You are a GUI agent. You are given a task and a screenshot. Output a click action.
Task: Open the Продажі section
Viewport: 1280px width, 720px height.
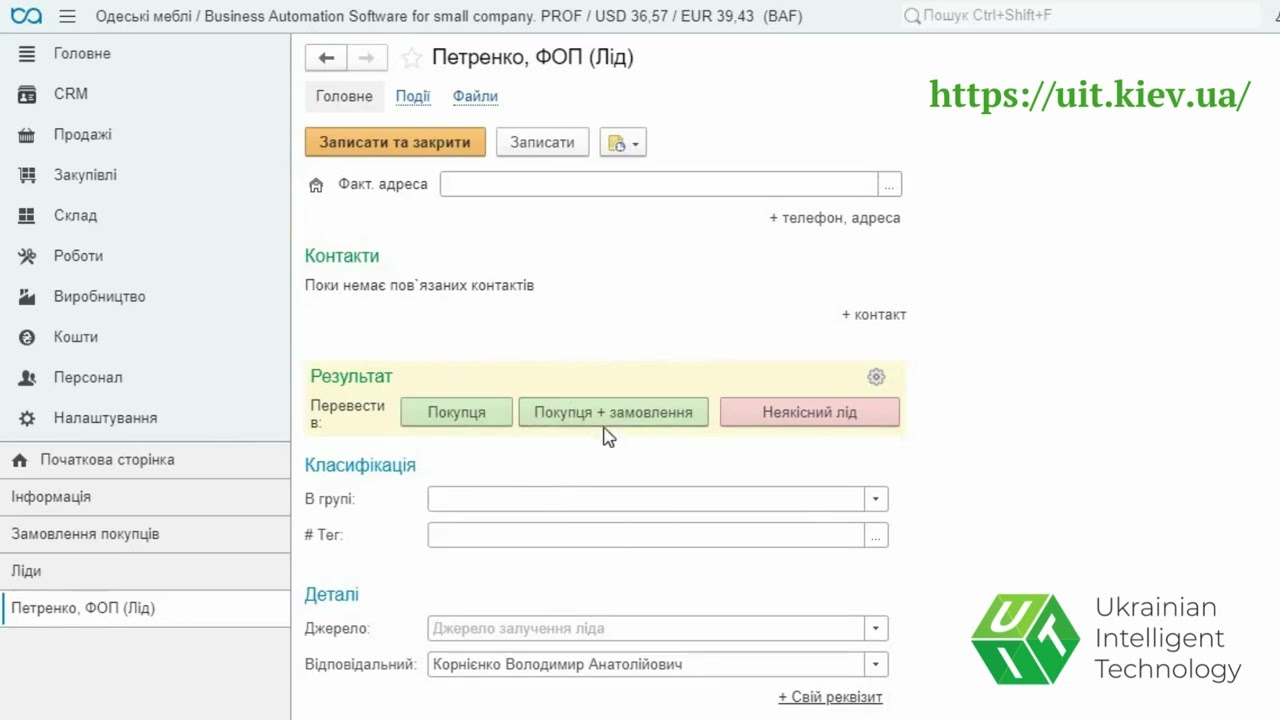(x=145, y=135)
